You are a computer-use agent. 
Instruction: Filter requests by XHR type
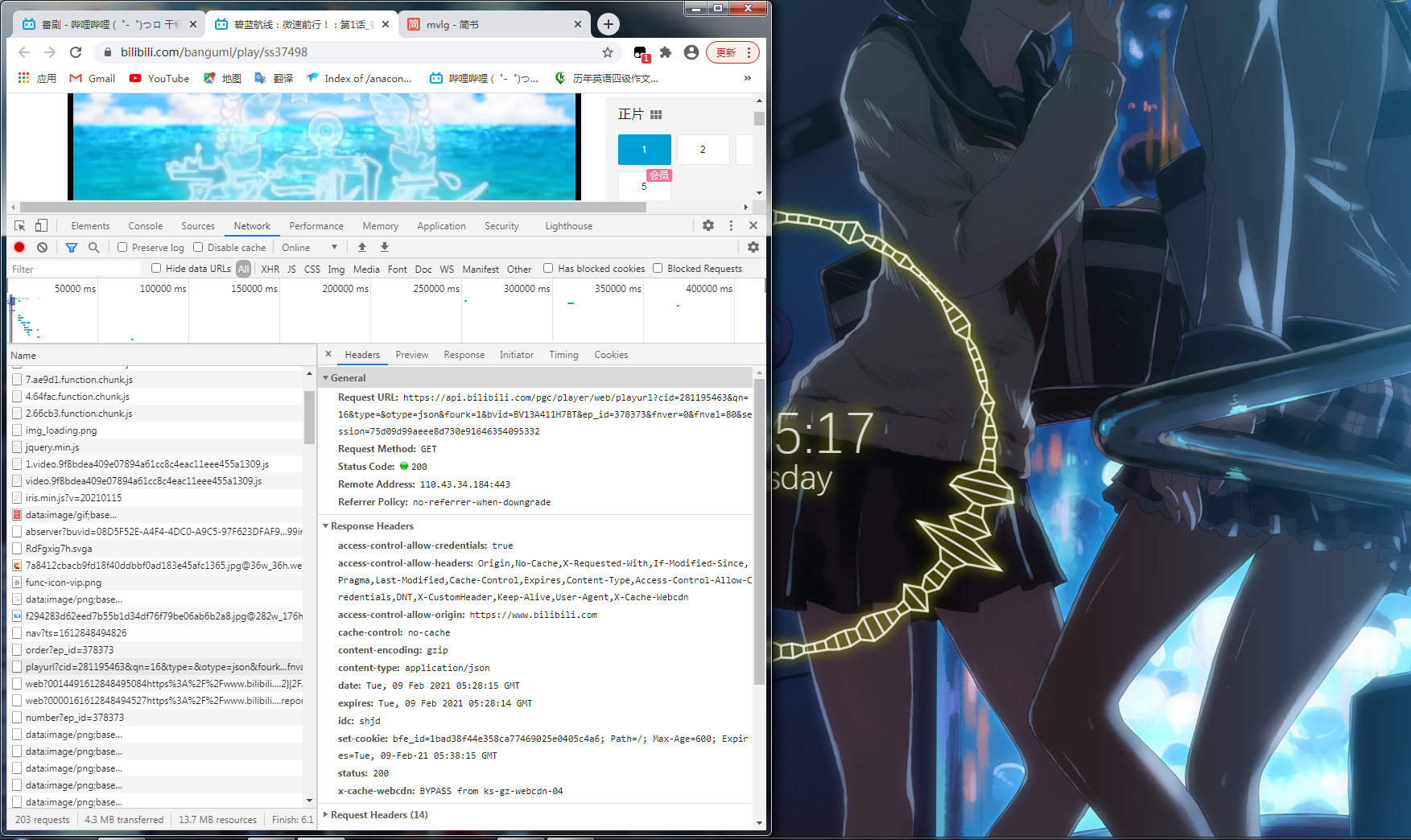(x=270, y=270)
